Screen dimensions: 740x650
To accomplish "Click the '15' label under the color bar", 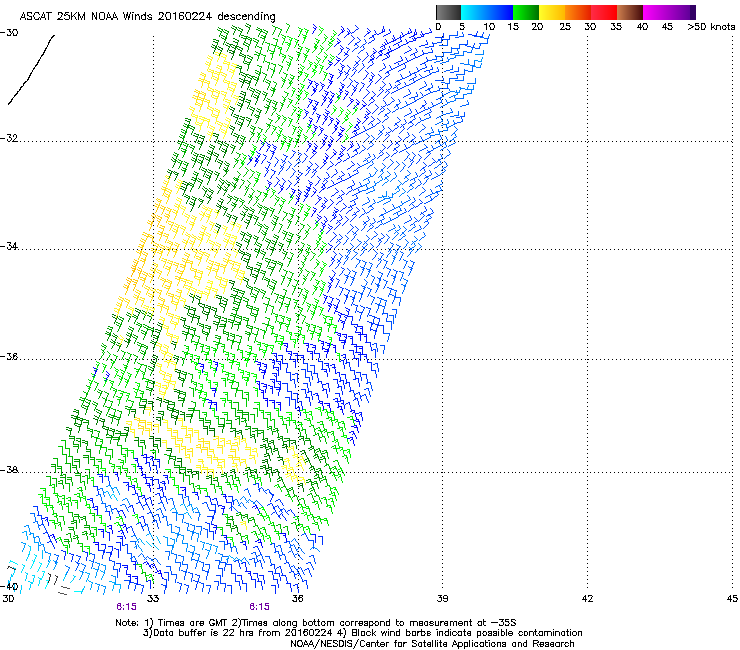I will pyautogui.click(x=513, y=27).
